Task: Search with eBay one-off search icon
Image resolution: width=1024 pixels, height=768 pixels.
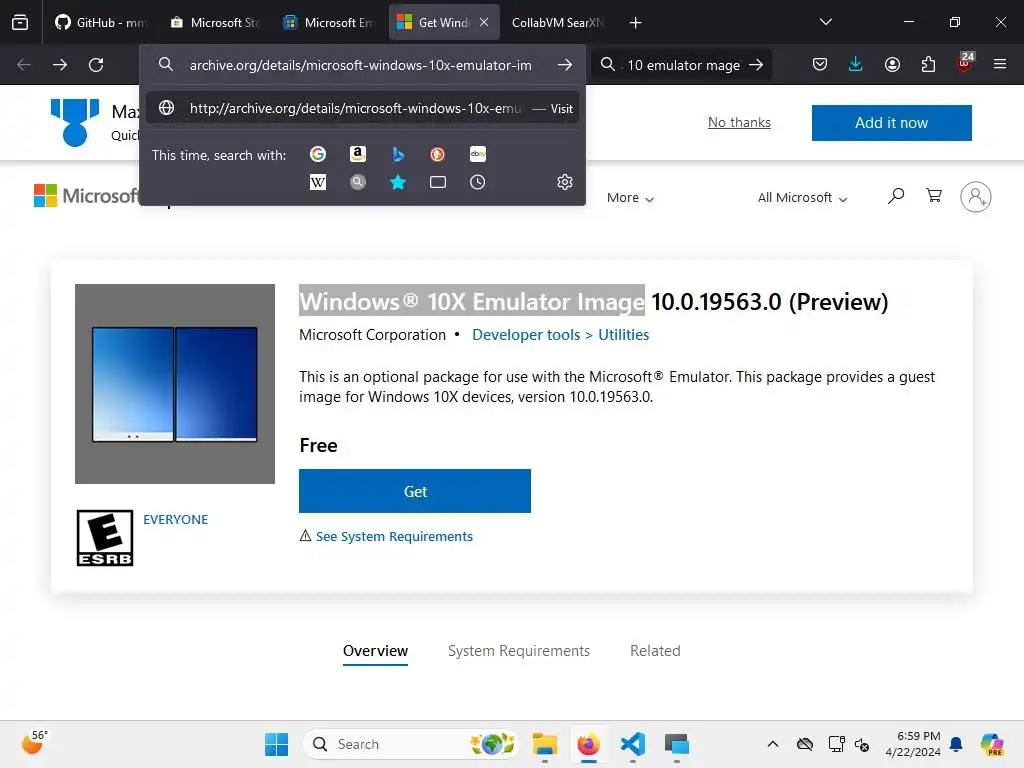Action: [x=477, y=154]
